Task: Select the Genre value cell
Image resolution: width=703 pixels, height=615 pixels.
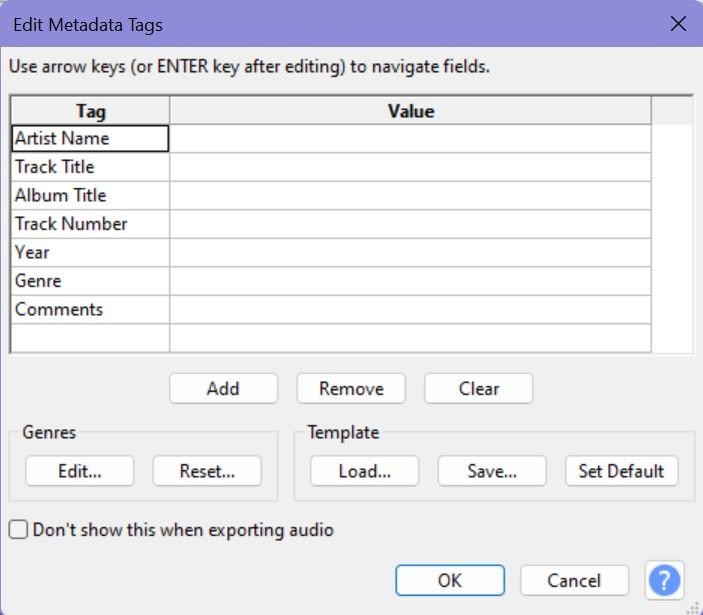Action: (410, 281)
